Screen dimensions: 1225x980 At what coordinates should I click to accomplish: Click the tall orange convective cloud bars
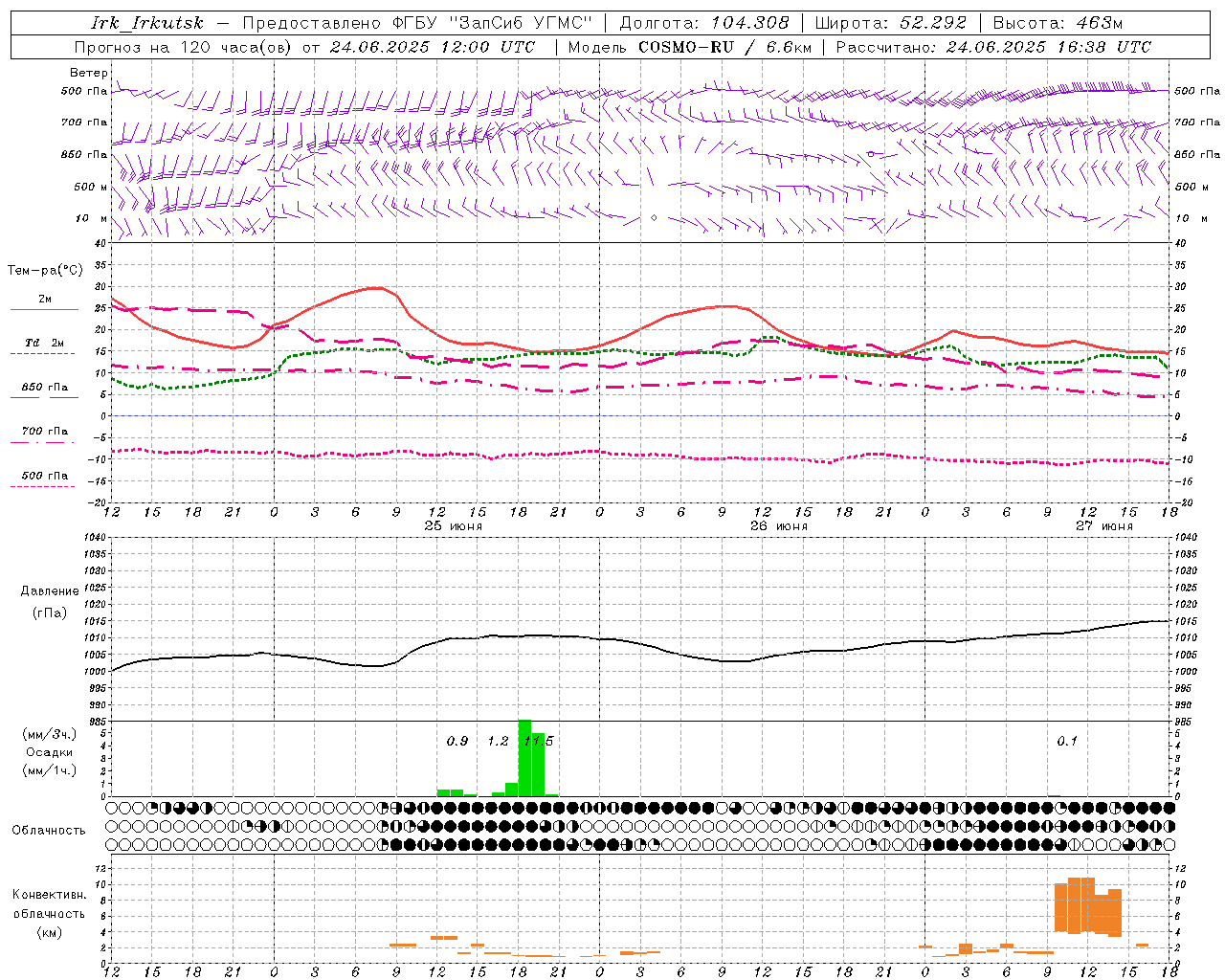pos(1087,905)
